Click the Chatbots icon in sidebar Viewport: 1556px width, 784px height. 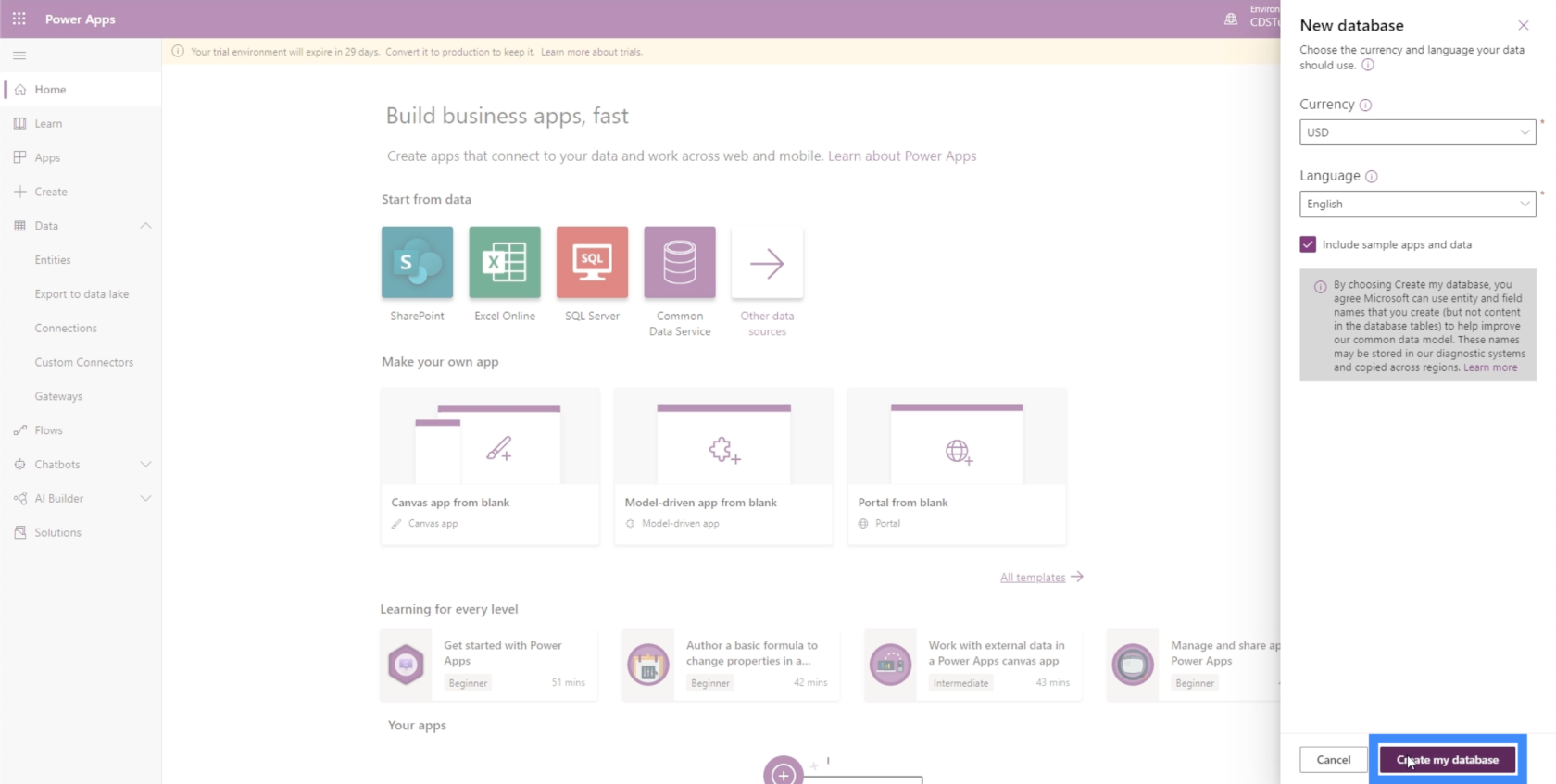coord(20,465)
